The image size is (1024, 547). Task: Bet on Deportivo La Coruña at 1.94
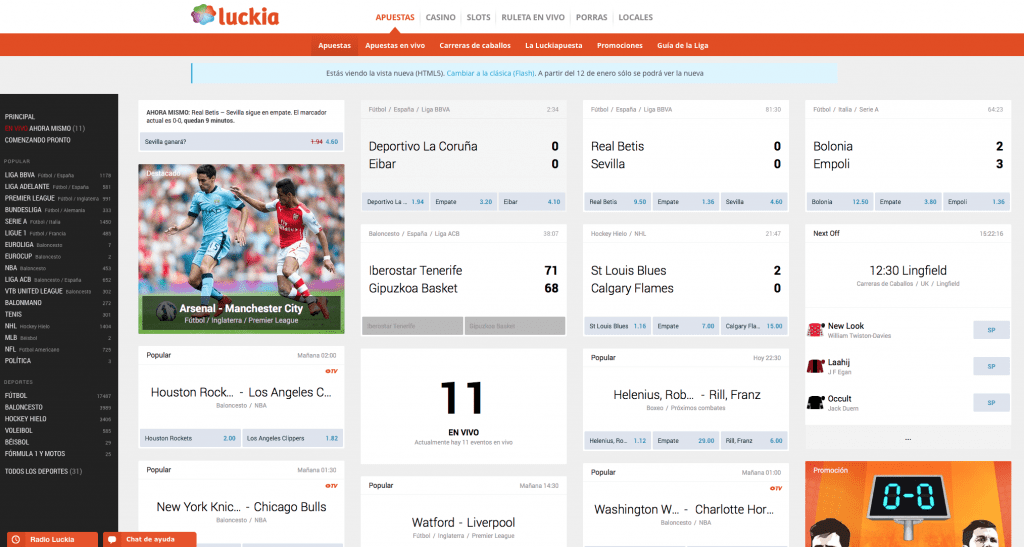pyautogui.click(x=395, y=202)
